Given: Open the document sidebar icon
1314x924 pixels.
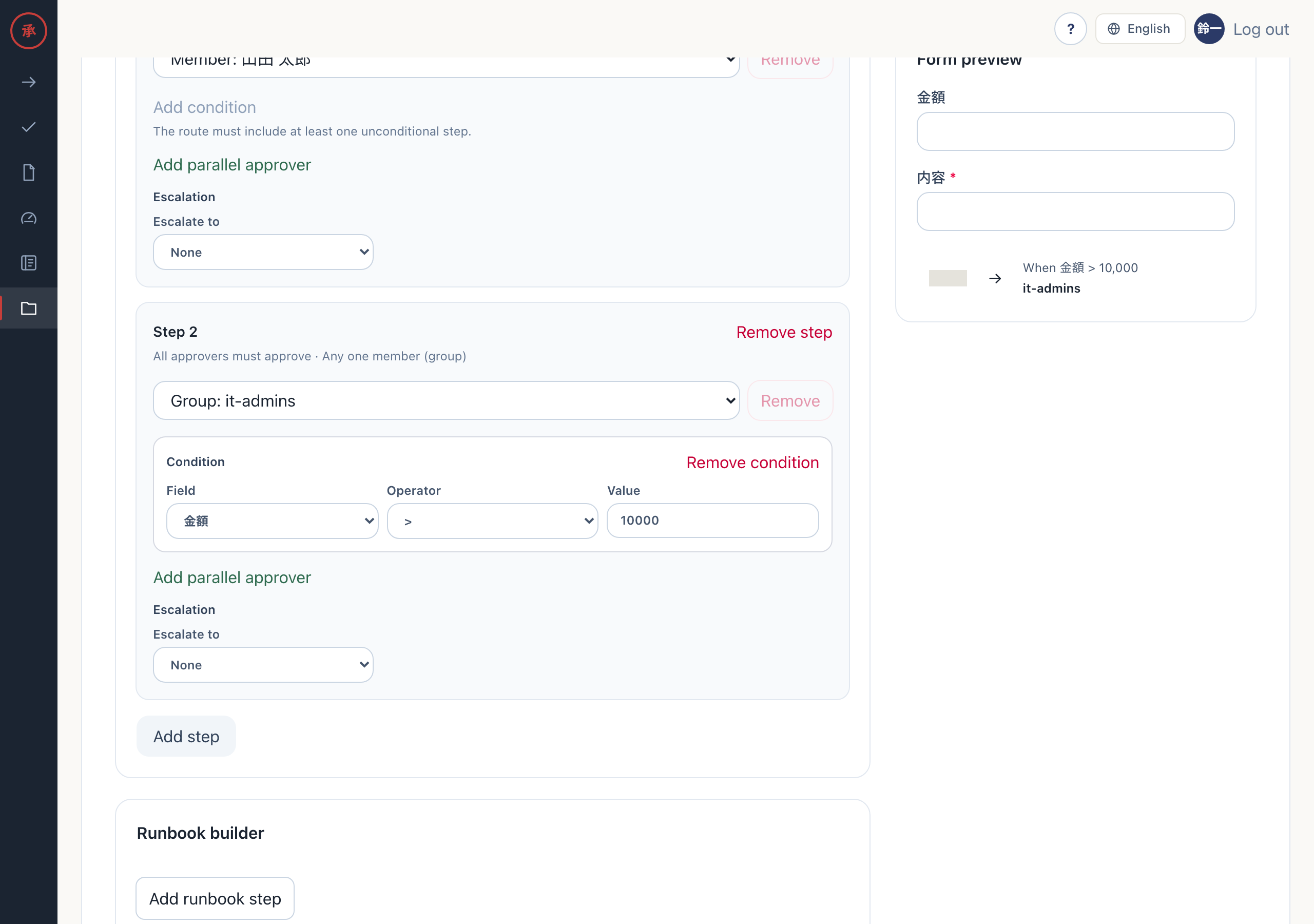Looking at the screenshot, I should (29, 172).
